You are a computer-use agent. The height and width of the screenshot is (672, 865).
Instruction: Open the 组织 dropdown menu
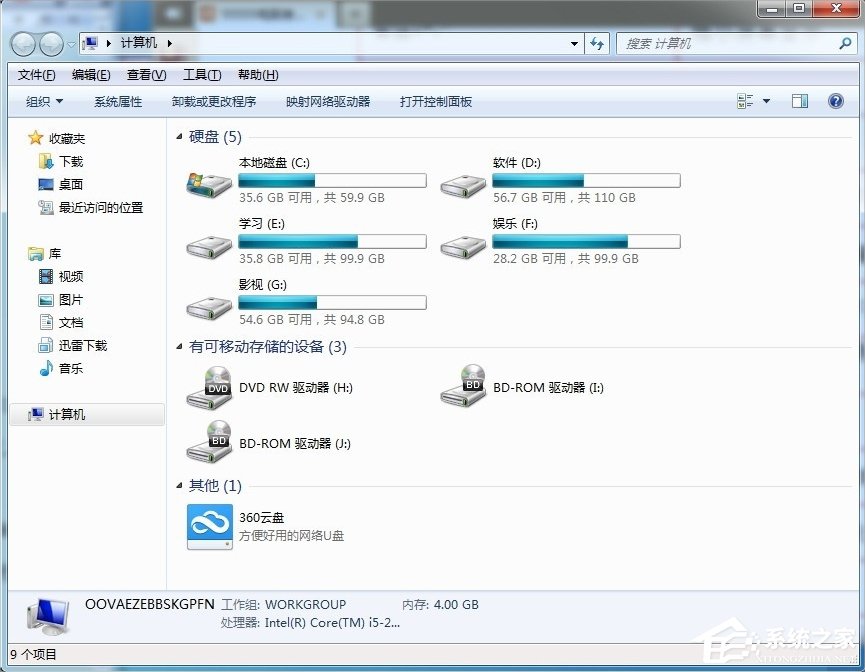pos(44,101)
